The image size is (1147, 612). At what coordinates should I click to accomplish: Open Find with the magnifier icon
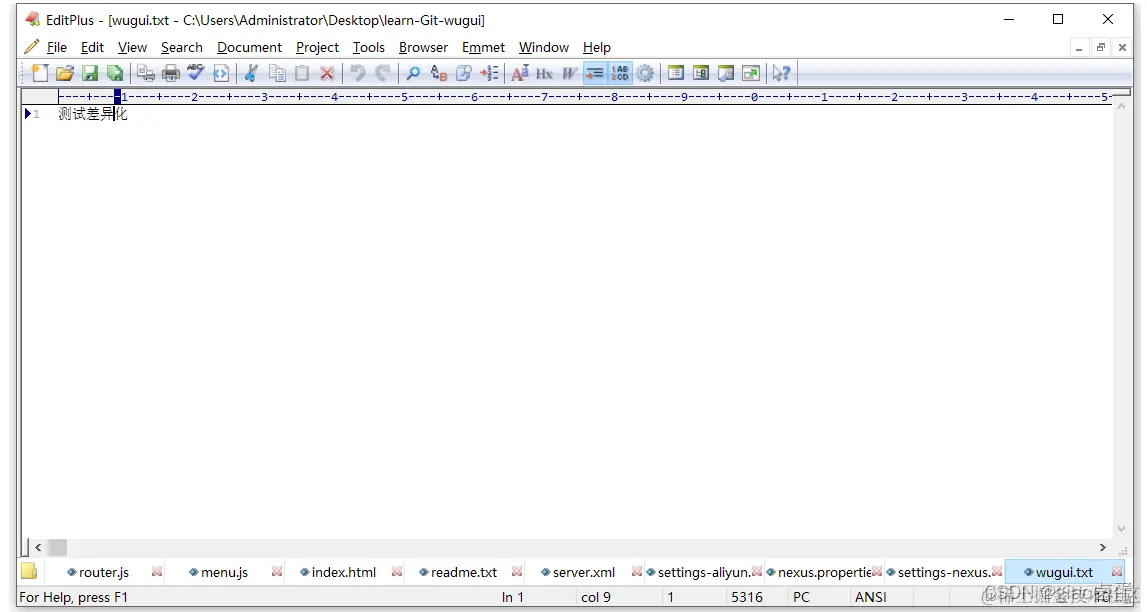pos(413,73)
